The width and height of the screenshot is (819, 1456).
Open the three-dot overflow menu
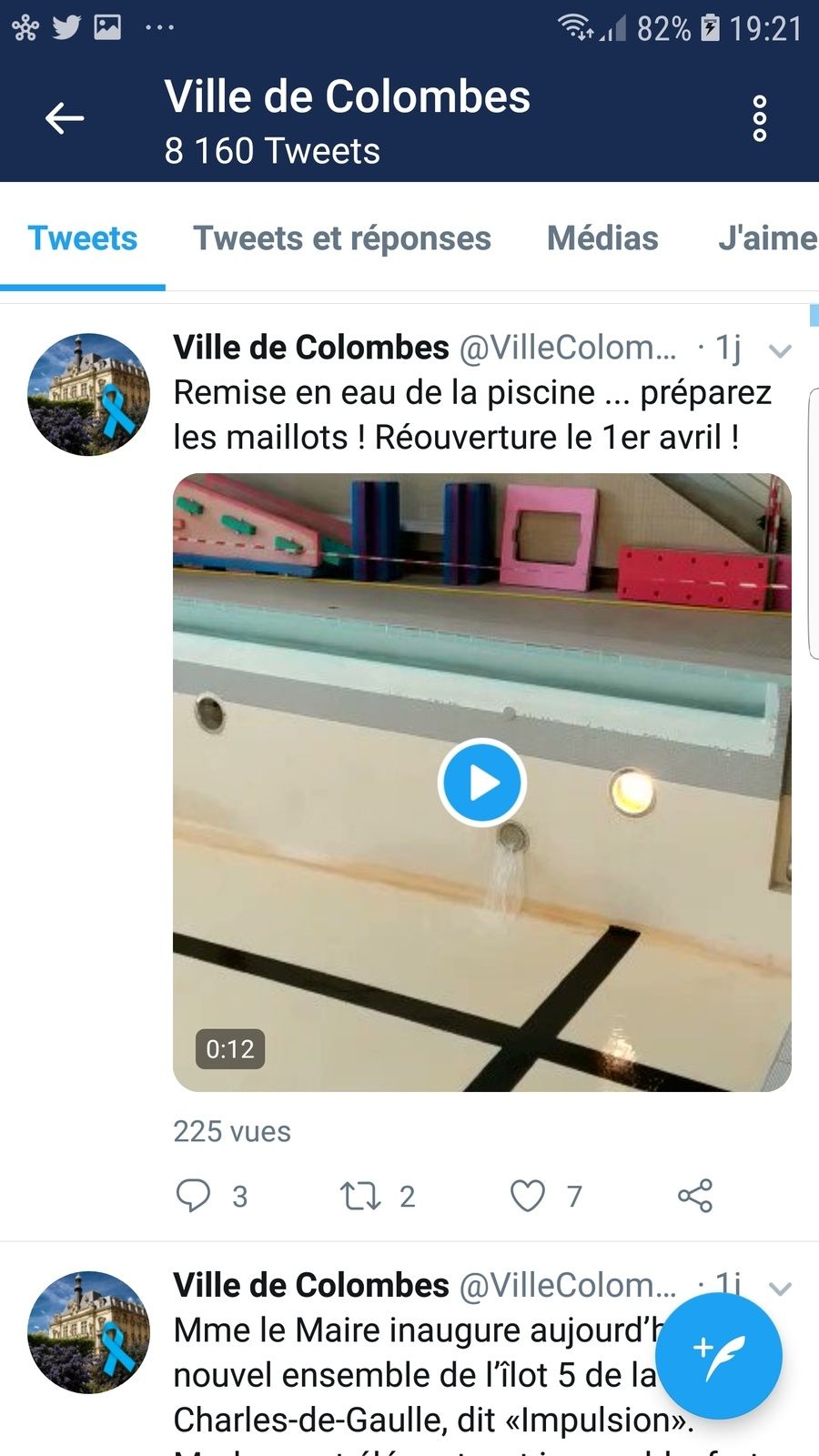760,118
